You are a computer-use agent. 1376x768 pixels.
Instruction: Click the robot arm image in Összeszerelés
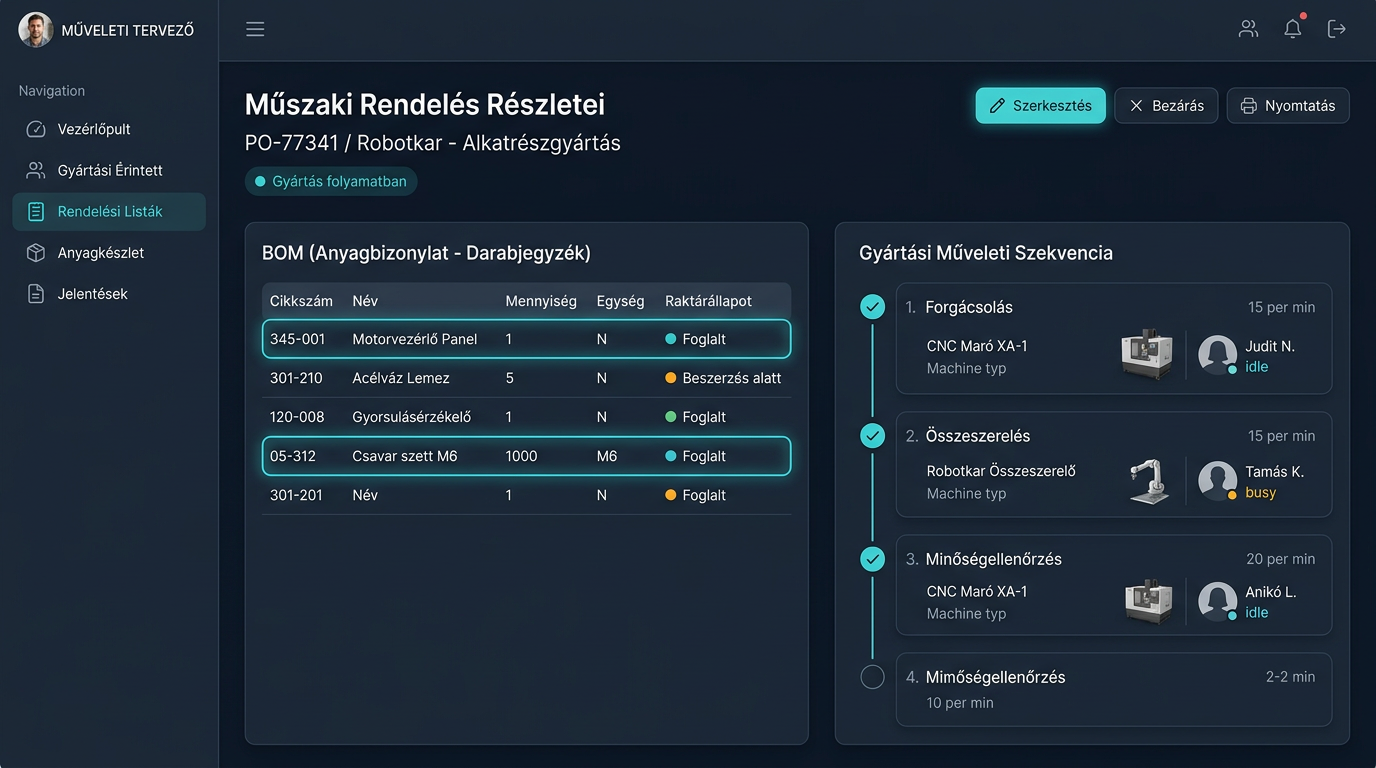coord(1147,481)
